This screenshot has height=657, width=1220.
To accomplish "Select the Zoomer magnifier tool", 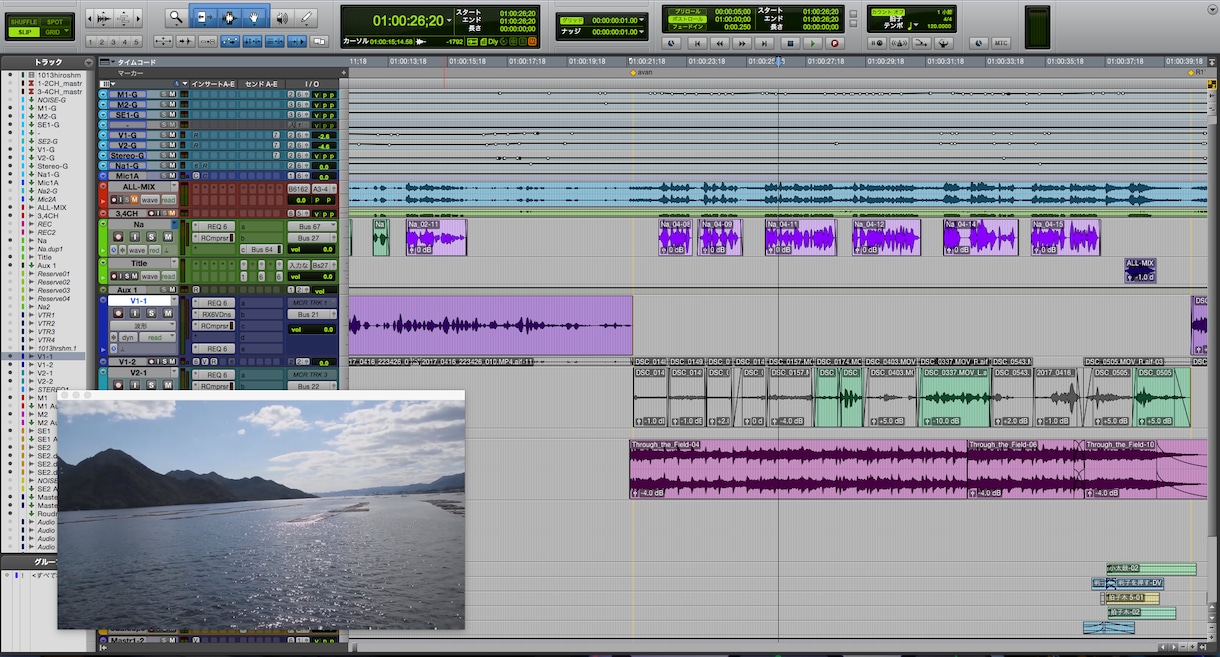I will tap(176, 17).
